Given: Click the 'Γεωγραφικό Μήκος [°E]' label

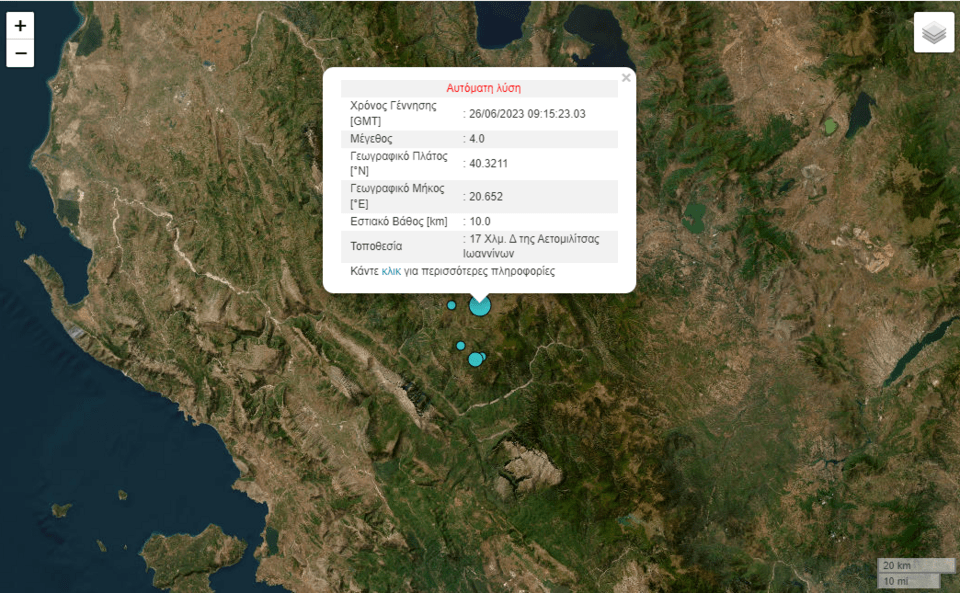Looking at the screenshot, I should click(397, 196).
